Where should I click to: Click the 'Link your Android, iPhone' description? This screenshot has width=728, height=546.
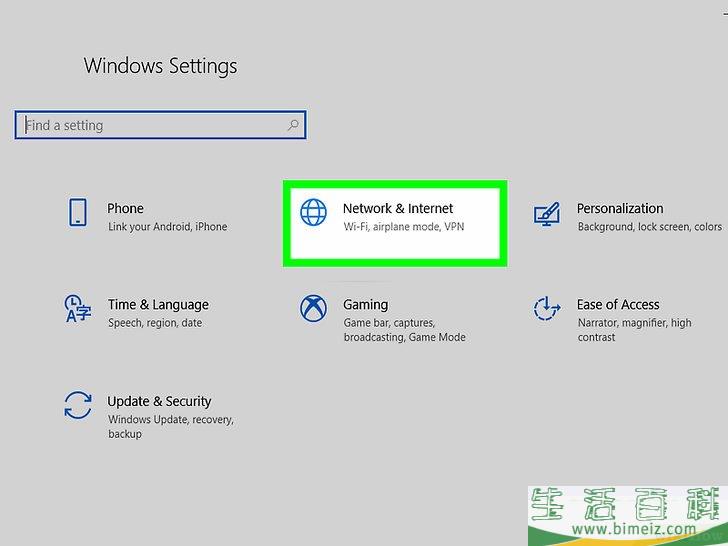pyautogui.click(x=168, y=227)
